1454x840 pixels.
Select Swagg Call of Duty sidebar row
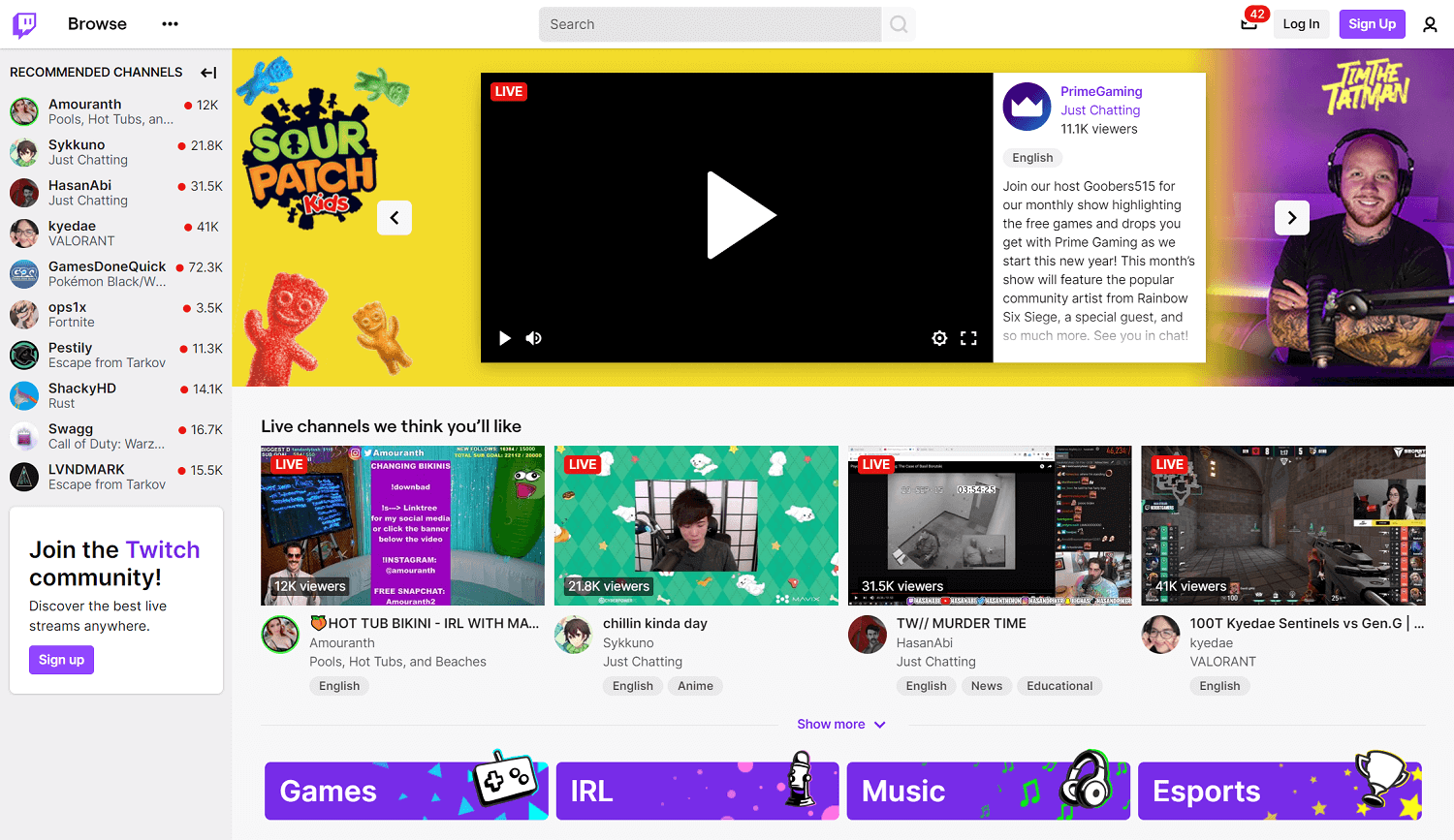point(116,436)
